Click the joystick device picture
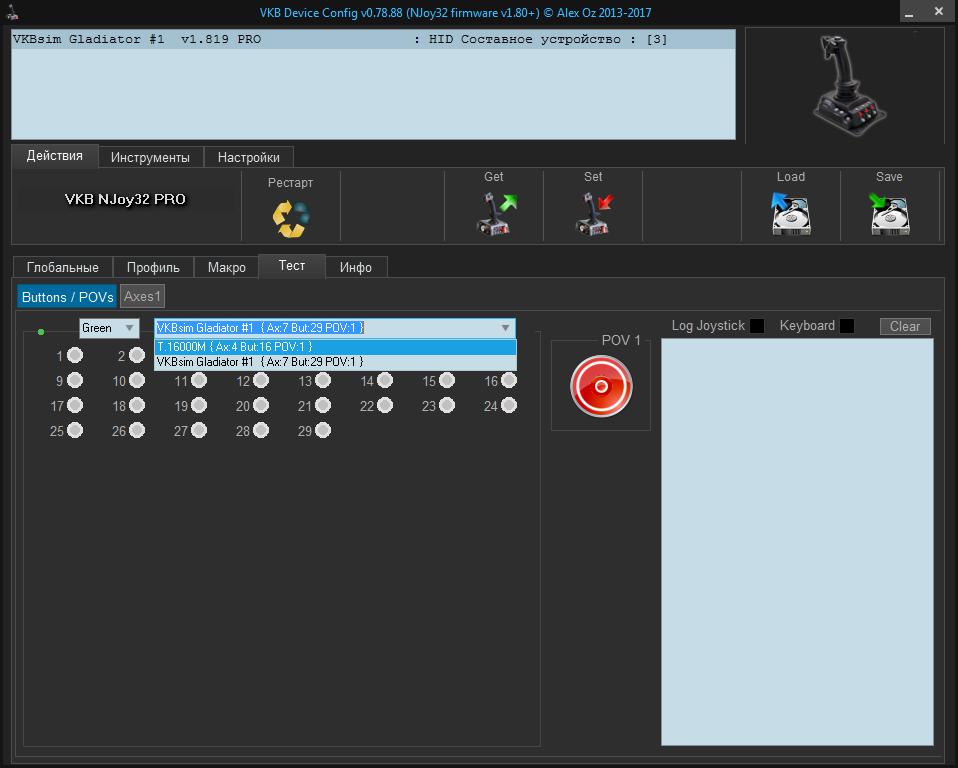This screenshot has height=768, width=958. [x=848, y=84]
